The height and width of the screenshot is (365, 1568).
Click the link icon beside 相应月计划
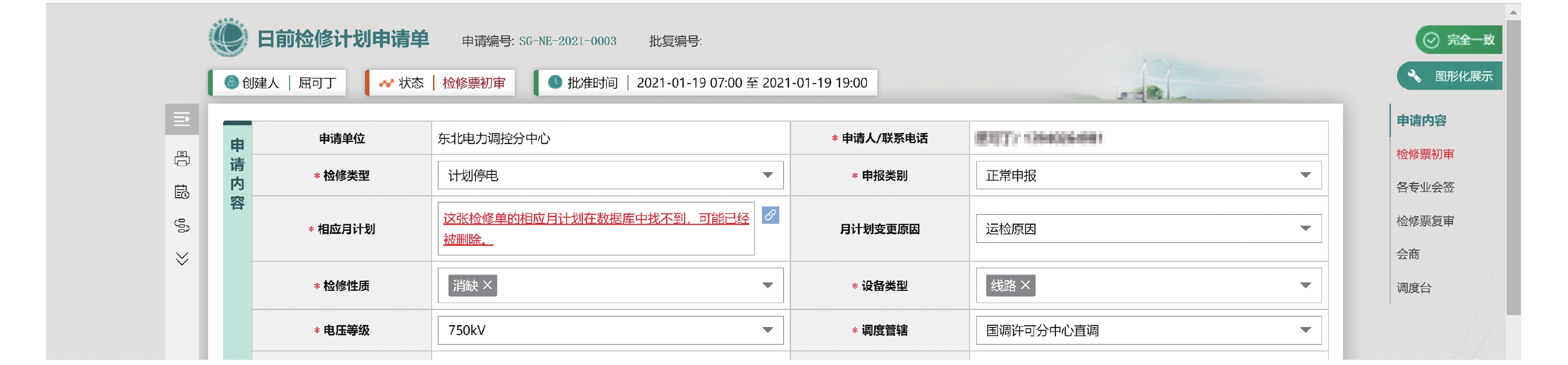(770, 215)
